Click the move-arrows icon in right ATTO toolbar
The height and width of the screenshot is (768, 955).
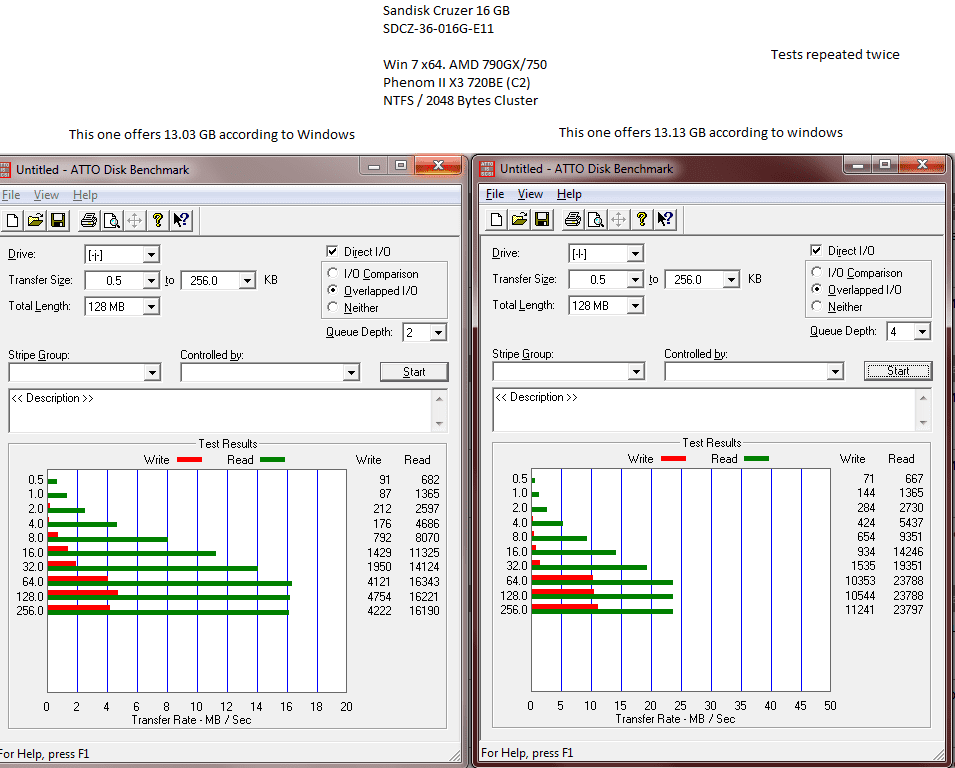[619, 219]
